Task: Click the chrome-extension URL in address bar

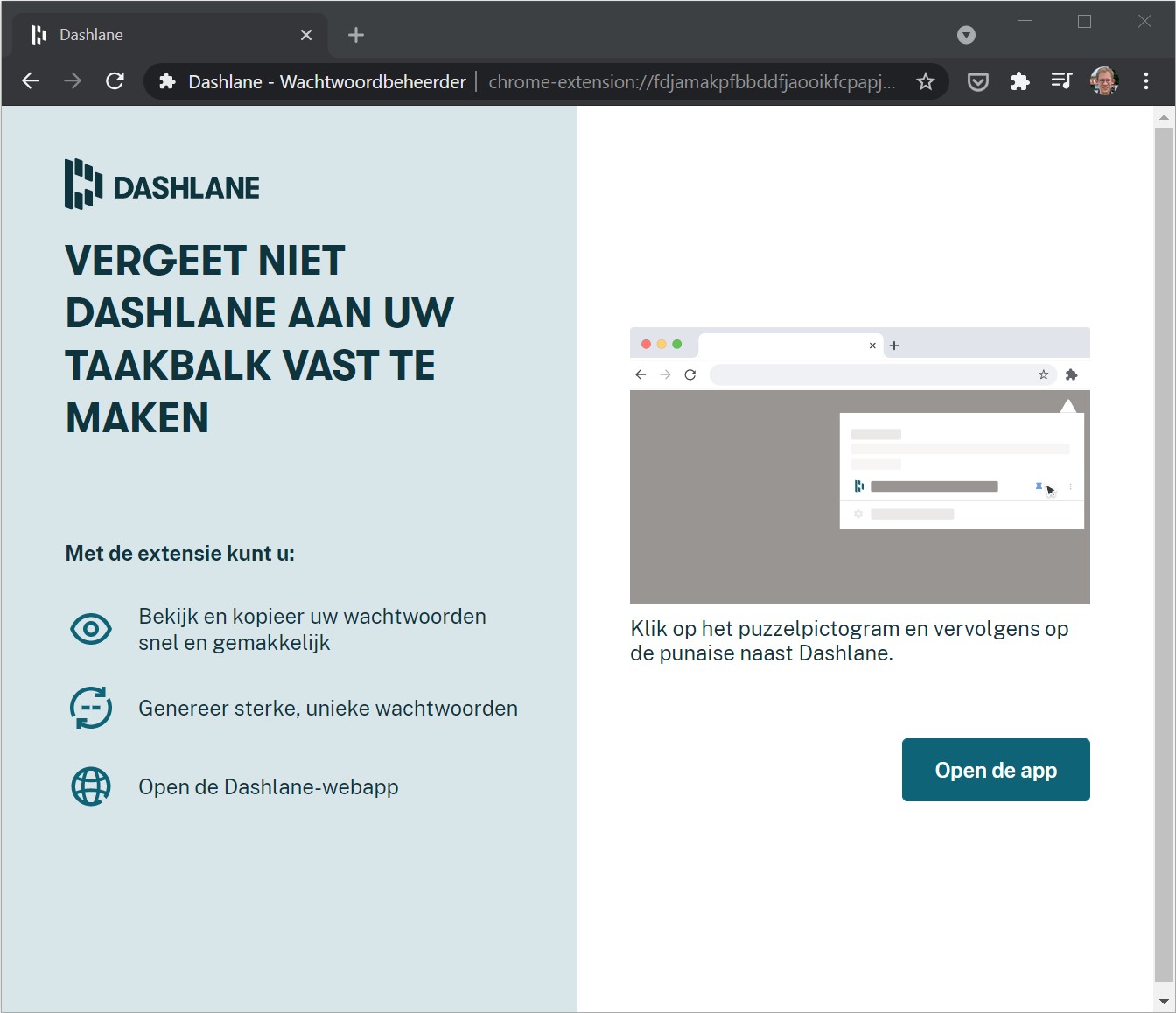Action: click(x=691, y=81)
